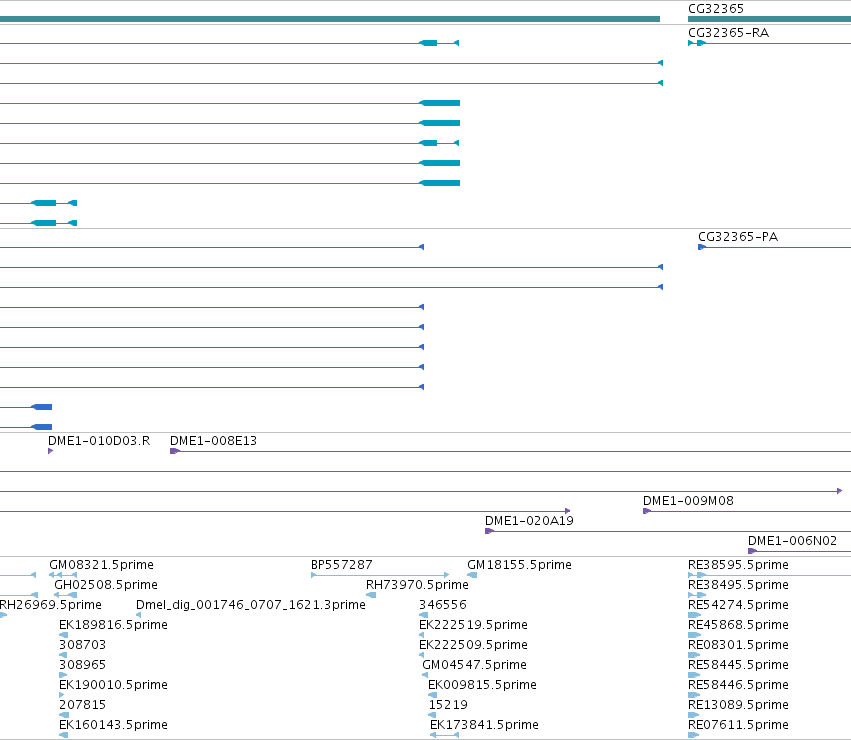This screenshot has width=851, height=740.
Task: Click the BP557287 EST feature line
Action: (380, 575)
